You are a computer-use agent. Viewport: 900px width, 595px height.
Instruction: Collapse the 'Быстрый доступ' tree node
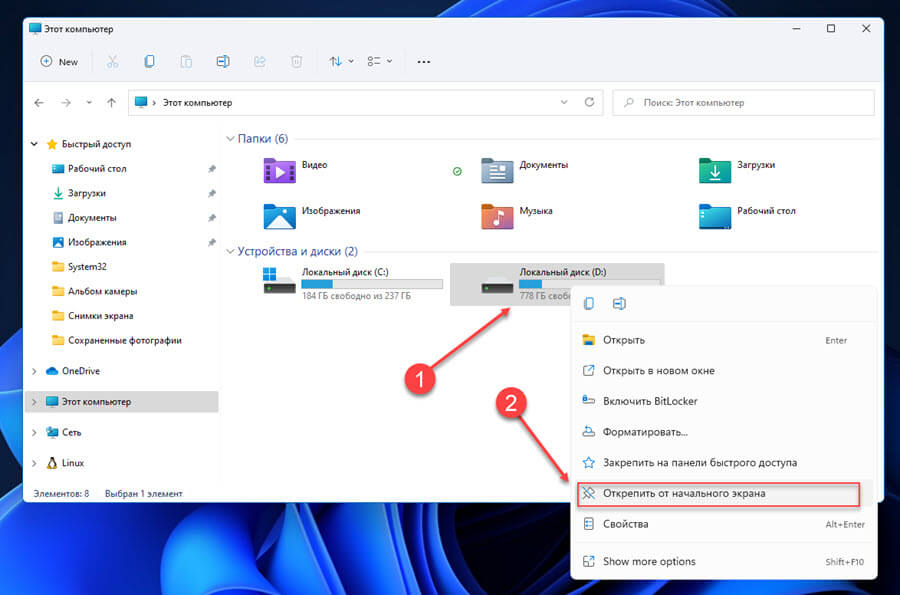click(34, 144)
